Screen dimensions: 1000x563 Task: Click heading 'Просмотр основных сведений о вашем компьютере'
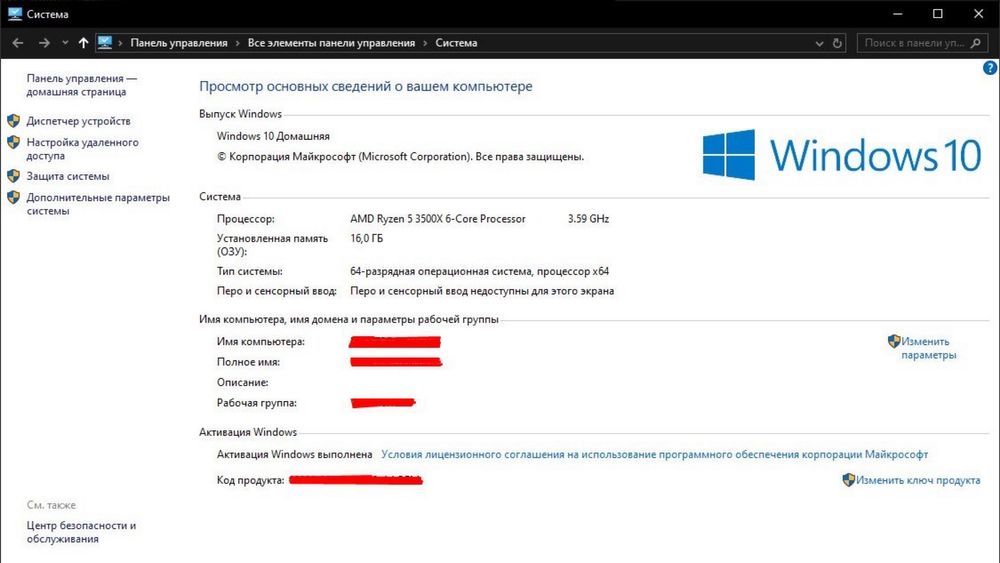[x=365, y=86]
